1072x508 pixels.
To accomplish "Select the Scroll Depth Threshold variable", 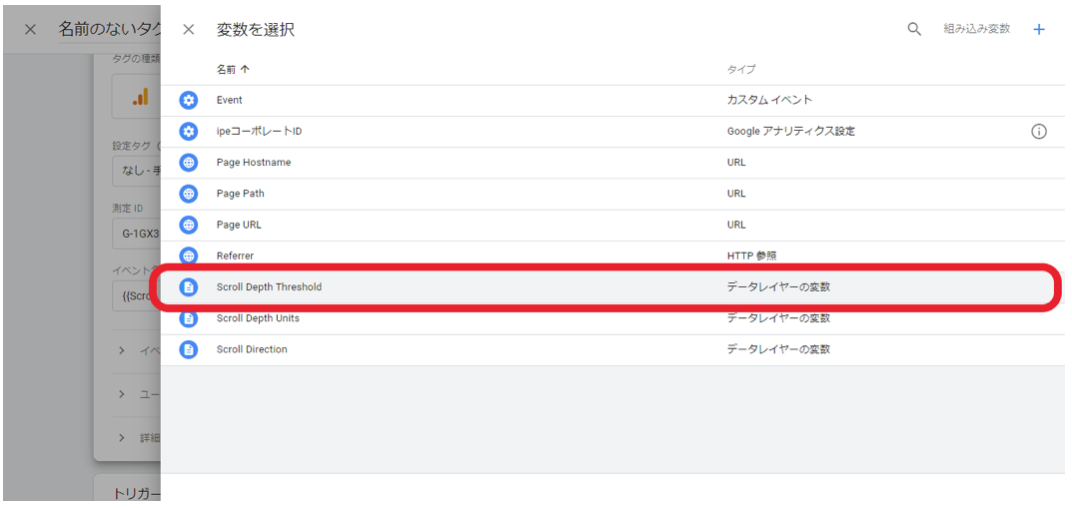I will click(x=269, y=287).
